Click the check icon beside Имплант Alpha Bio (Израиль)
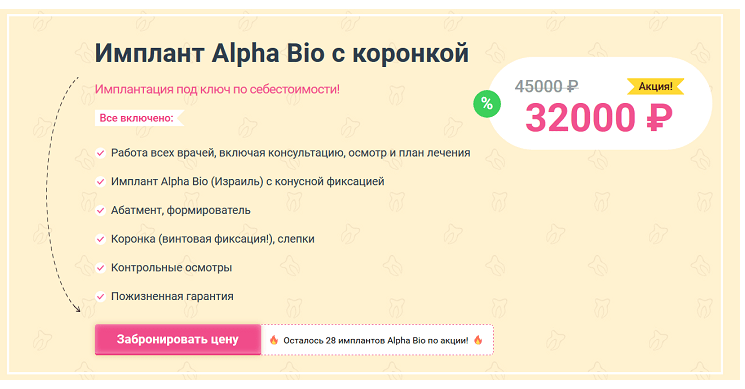745x389 pixels. 100,181
